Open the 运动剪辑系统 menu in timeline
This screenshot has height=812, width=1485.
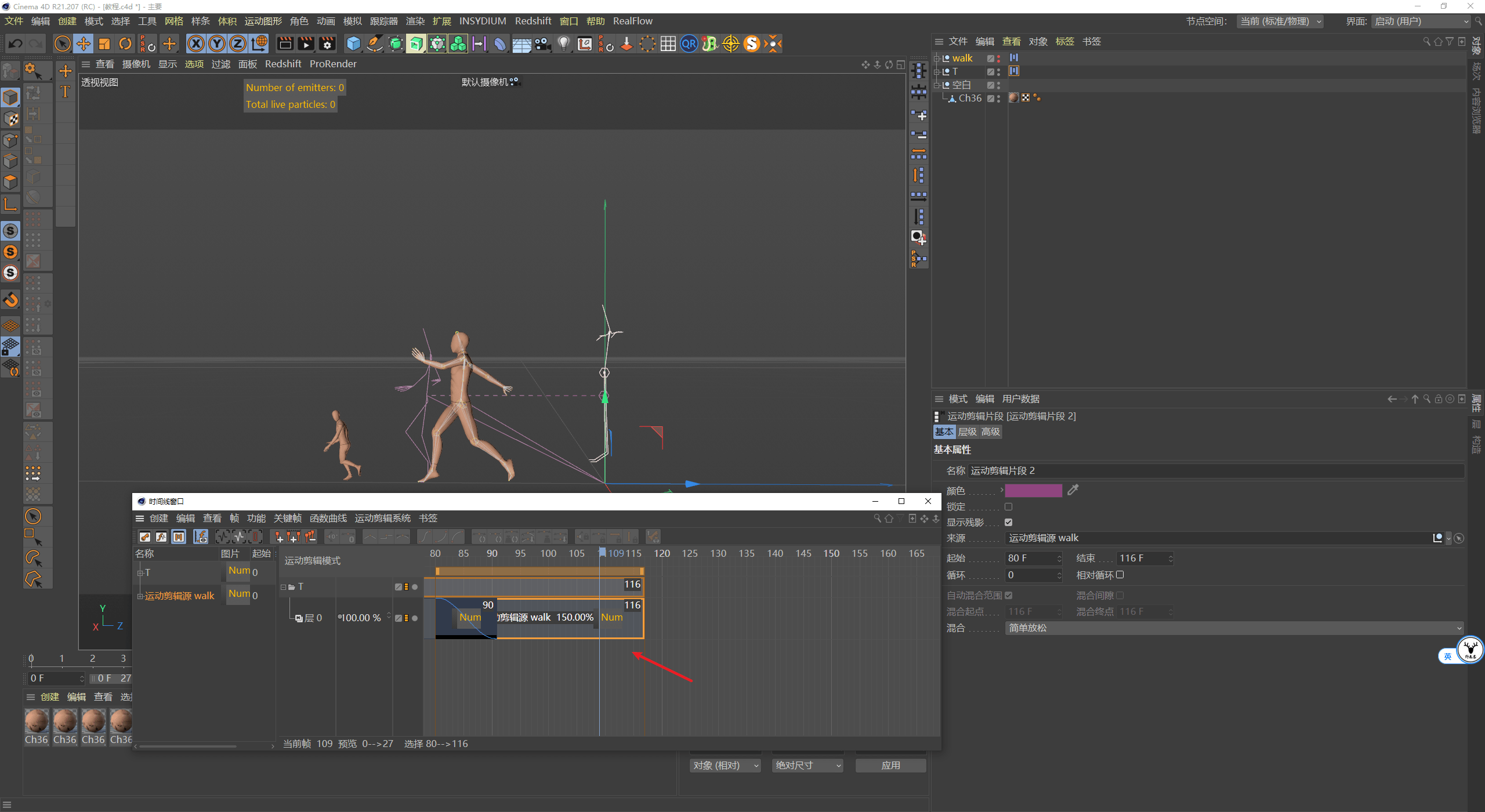tap(382, 518)
